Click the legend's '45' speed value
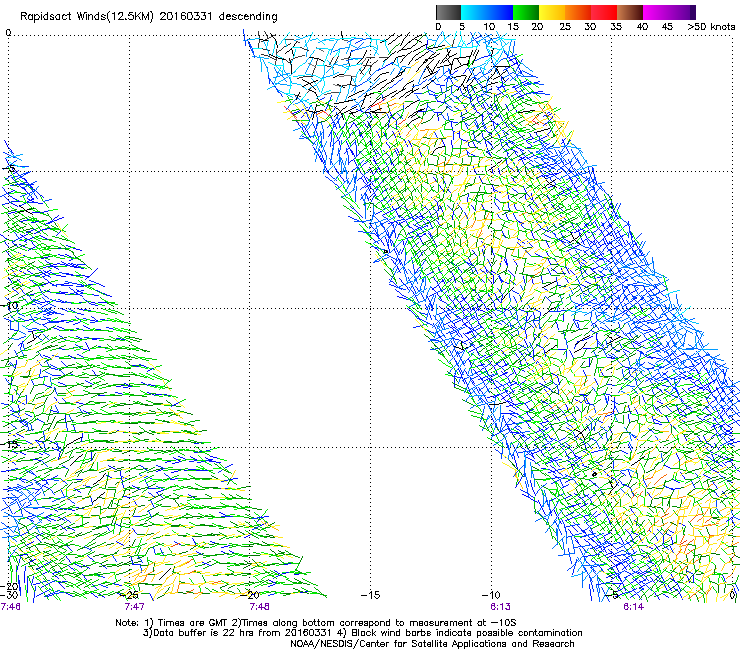740x650 pixels. (667, 27)
